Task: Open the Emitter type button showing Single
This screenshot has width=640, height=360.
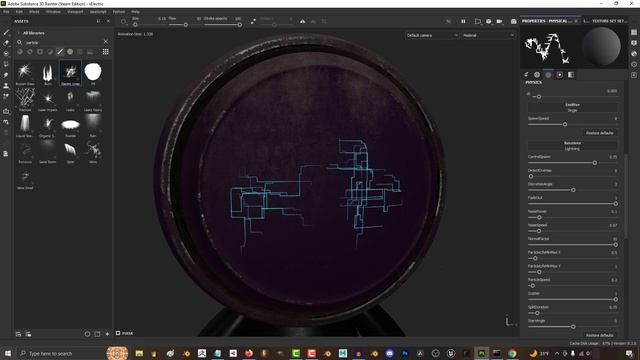Action: pyautogui.click(x=572, y=107)
